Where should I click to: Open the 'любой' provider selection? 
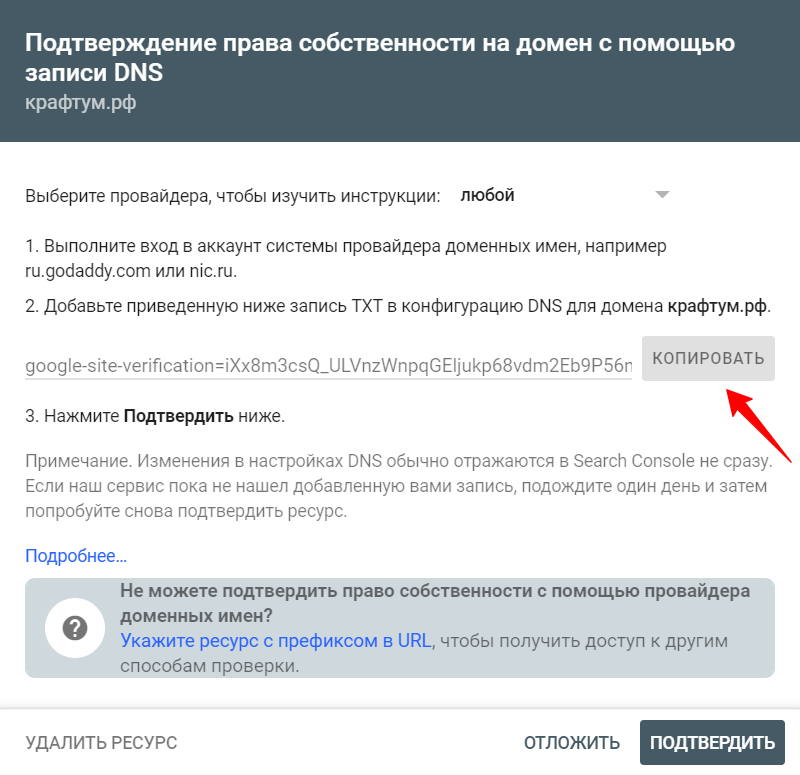tap(565, 195)
